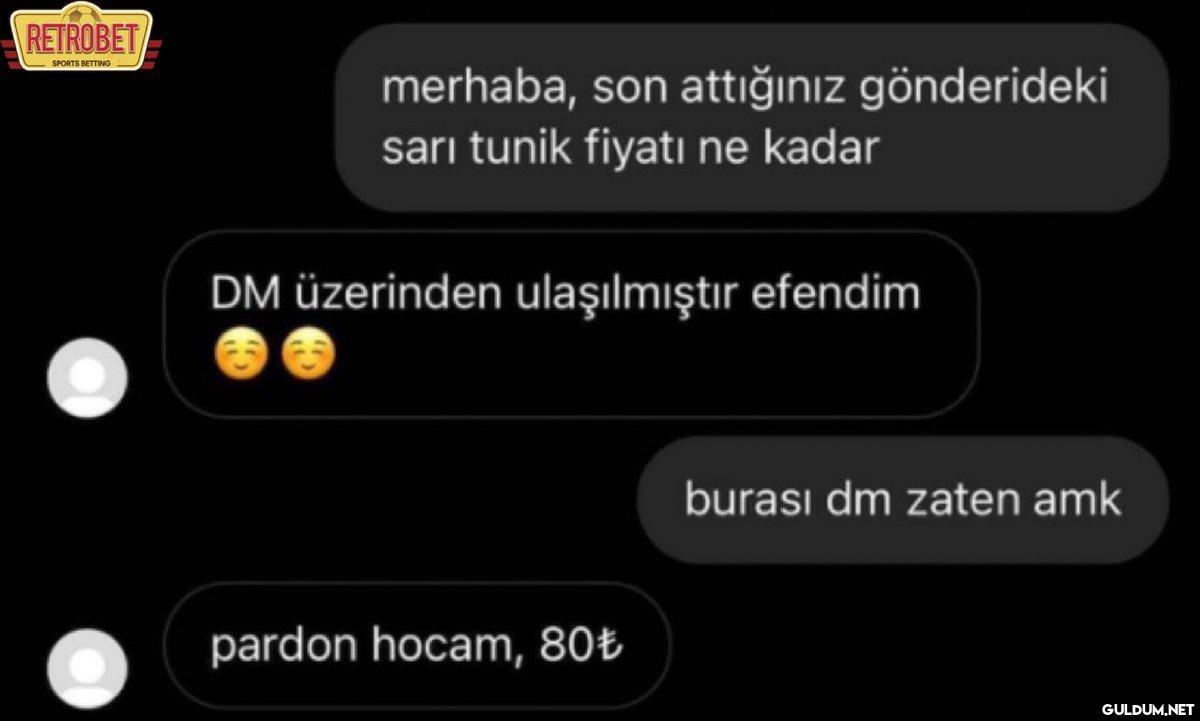
Task: Select the 'merhaba, son attığınız' message bubble
Action: [751, 118]
